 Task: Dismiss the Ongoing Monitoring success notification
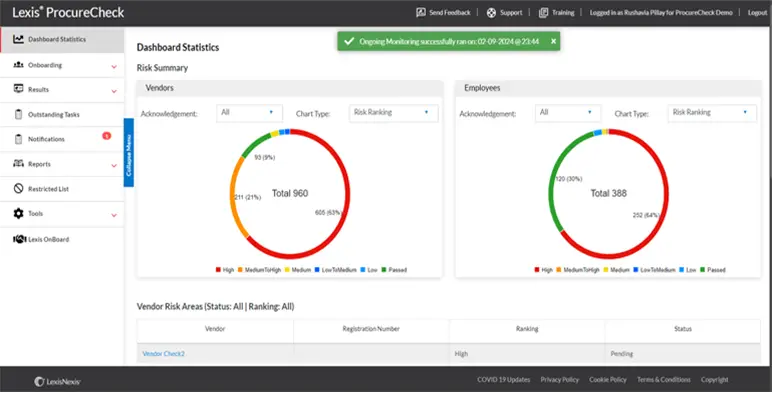553,41
